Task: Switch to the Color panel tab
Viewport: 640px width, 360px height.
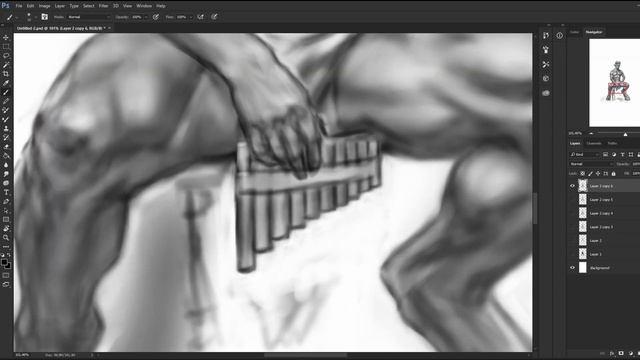Action: [575, 32]
